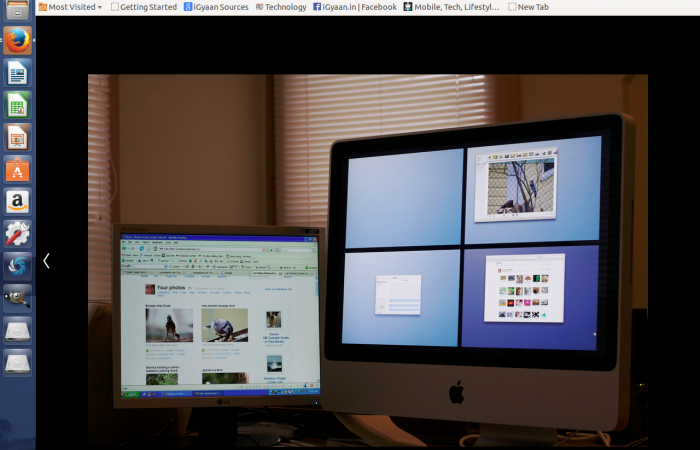Open the Getting Started bookmark

143,7
